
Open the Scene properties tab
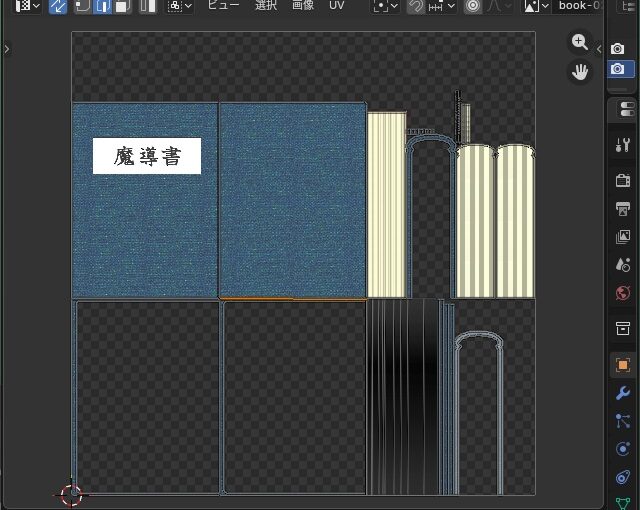pyautogui.click(x=623, y=265)
